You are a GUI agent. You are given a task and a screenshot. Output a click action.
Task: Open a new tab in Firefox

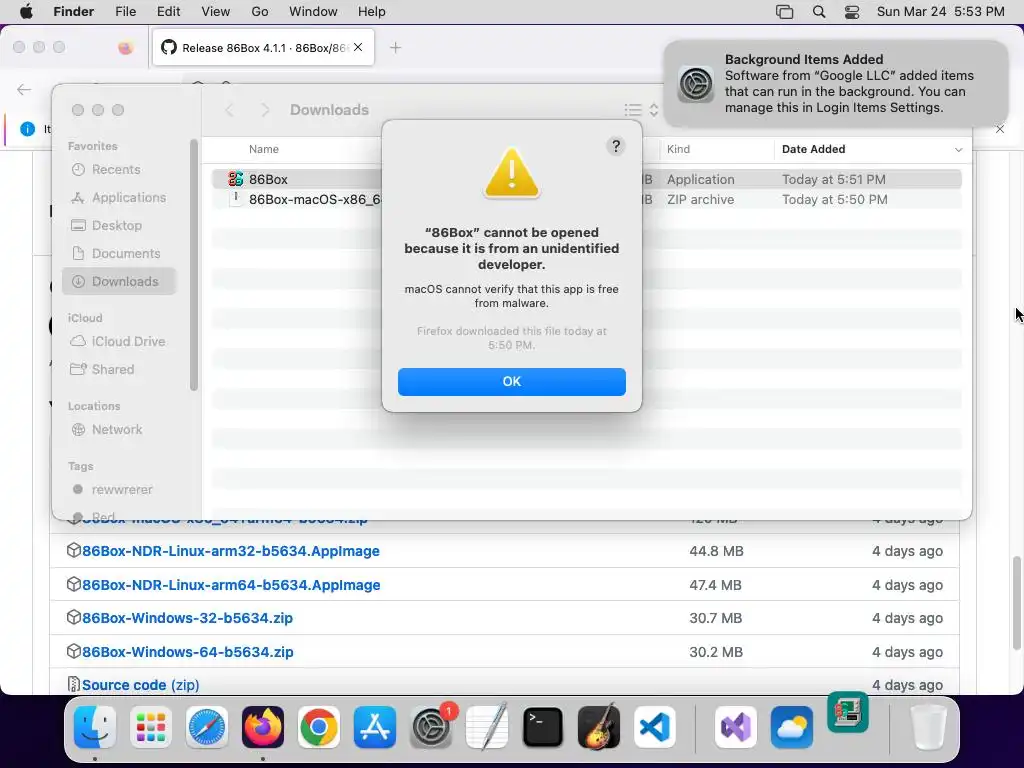(x=395, y=48)
